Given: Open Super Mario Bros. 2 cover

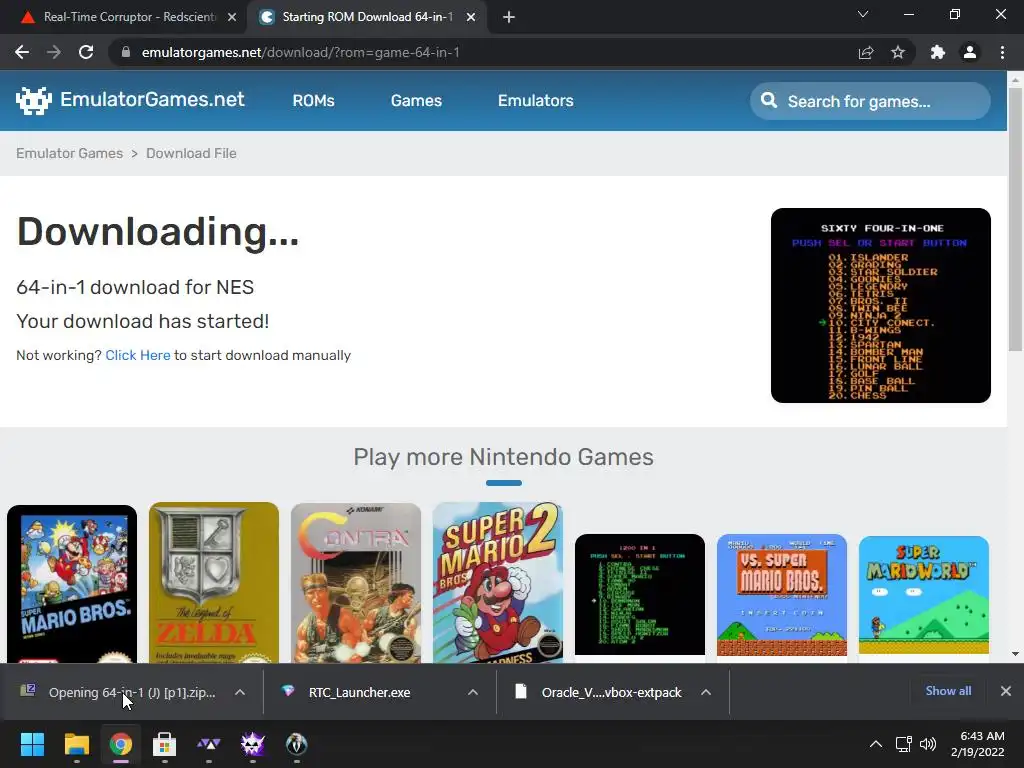Looking at the screenshot, I should coord(498,583).
